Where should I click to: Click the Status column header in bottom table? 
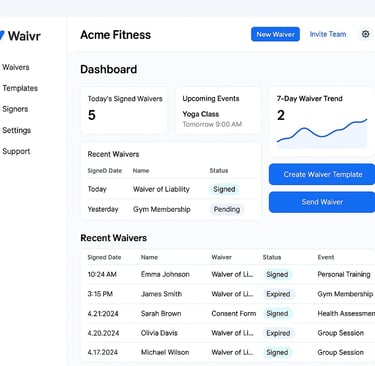click(x=272, y=257)
